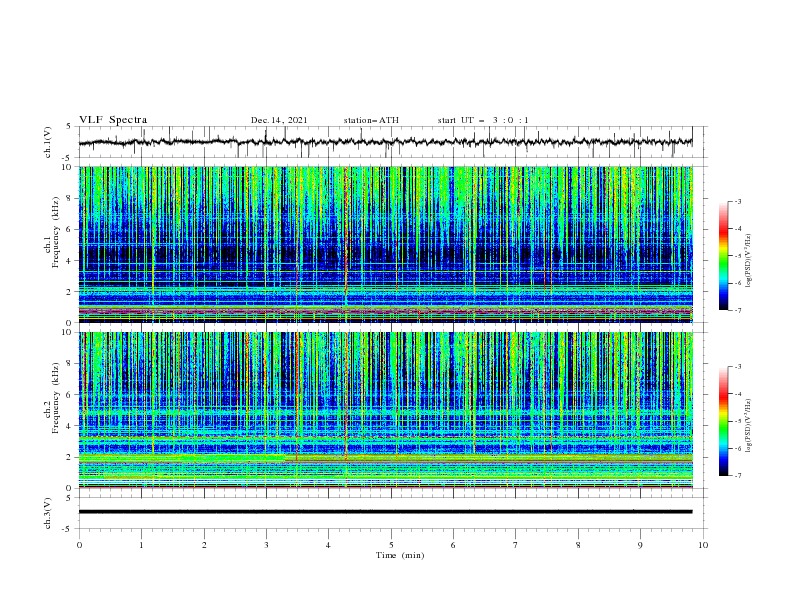Click the ch.1 color bar "log(PSD)(V²/Hz)" label
The width and height of the screenshot is (792, 612).
(749, 261)
